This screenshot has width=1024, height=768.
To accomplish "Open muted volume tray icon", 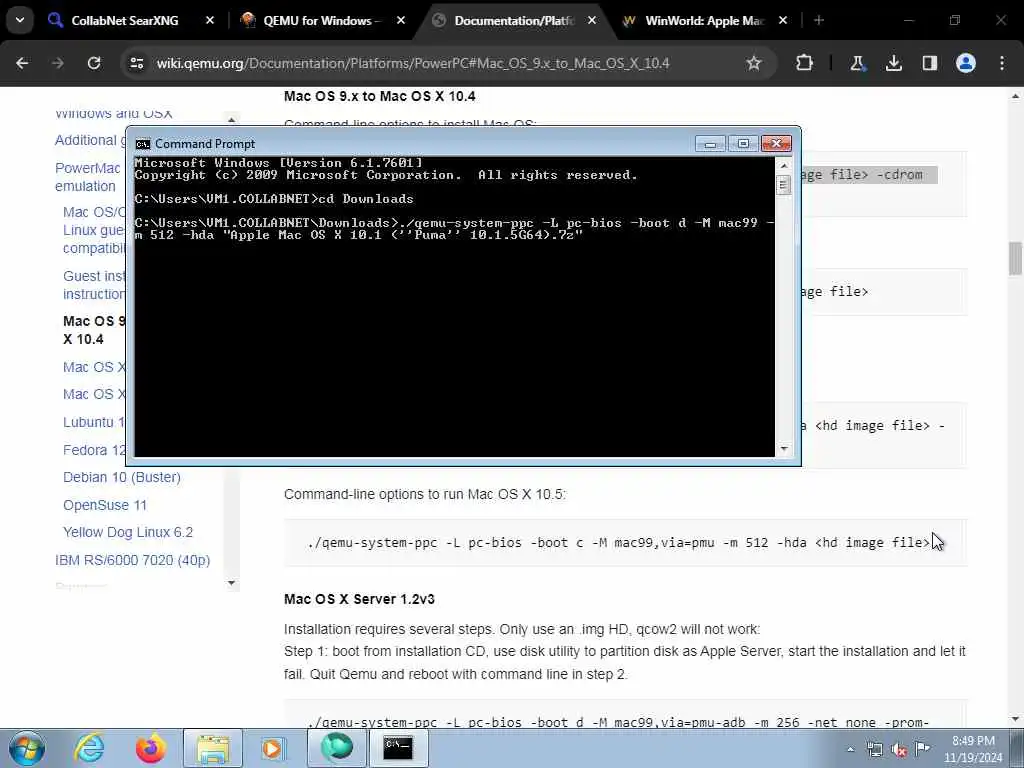I will pos(899,750).
